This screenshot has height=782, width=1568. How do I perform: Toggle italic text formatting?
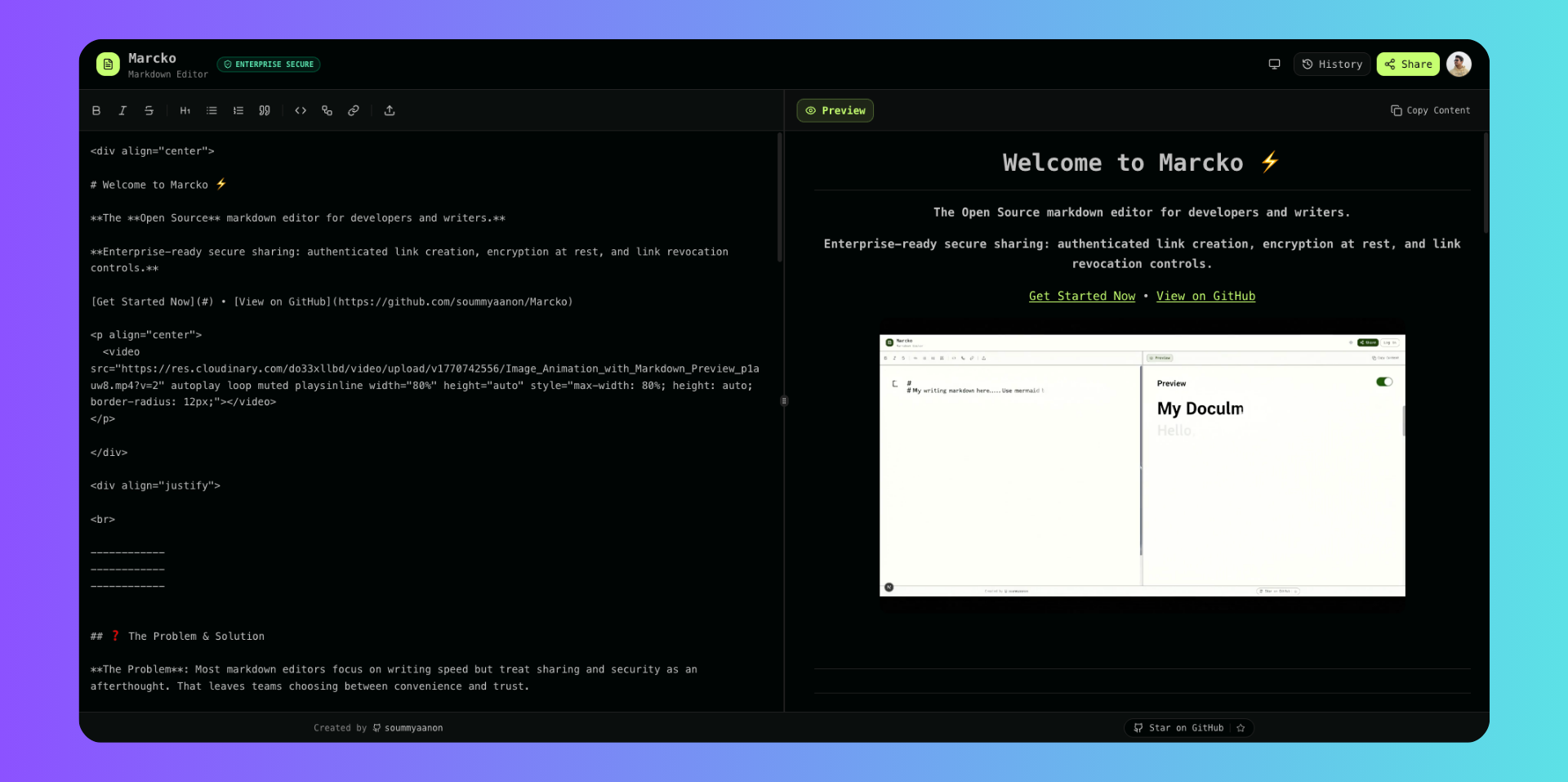click(x=122, y=110)
